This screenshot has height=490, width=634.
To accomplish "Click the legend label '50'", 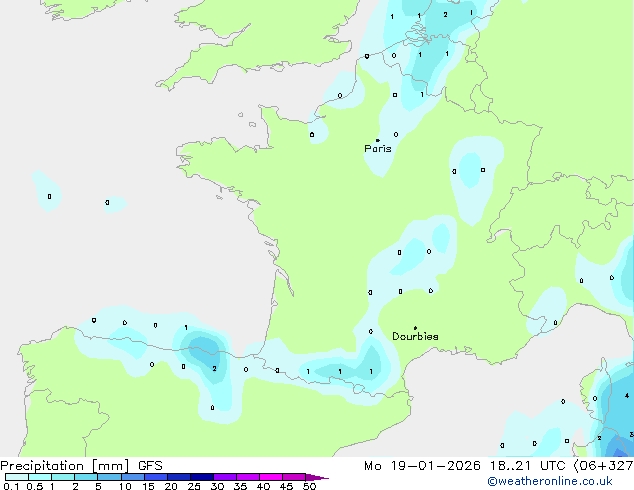I will click(309, 486).
